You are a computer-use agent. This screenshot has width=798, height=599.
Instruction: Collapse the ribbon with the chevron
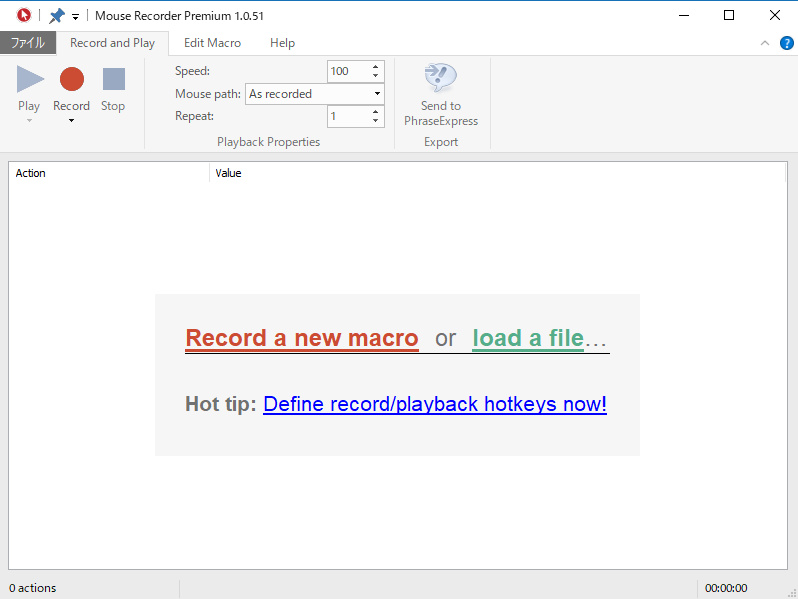[764, 43]
